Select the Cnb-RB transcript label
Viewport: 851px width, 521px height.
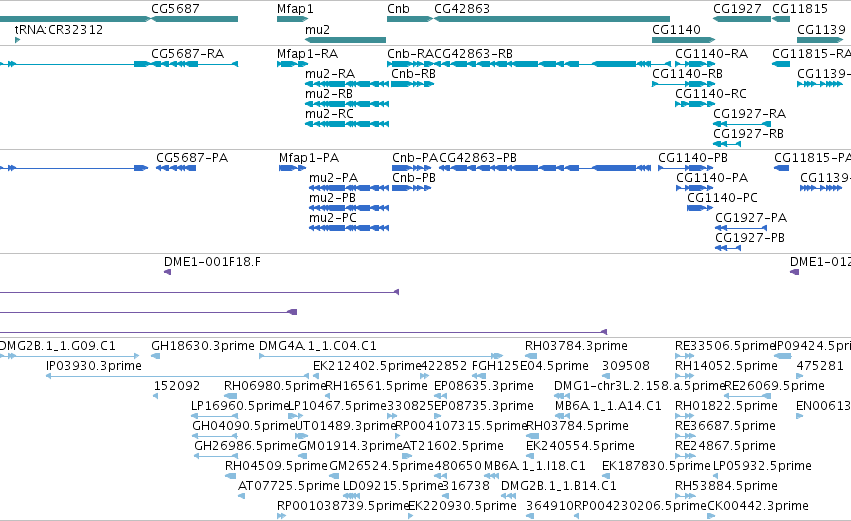pos(414,74)
